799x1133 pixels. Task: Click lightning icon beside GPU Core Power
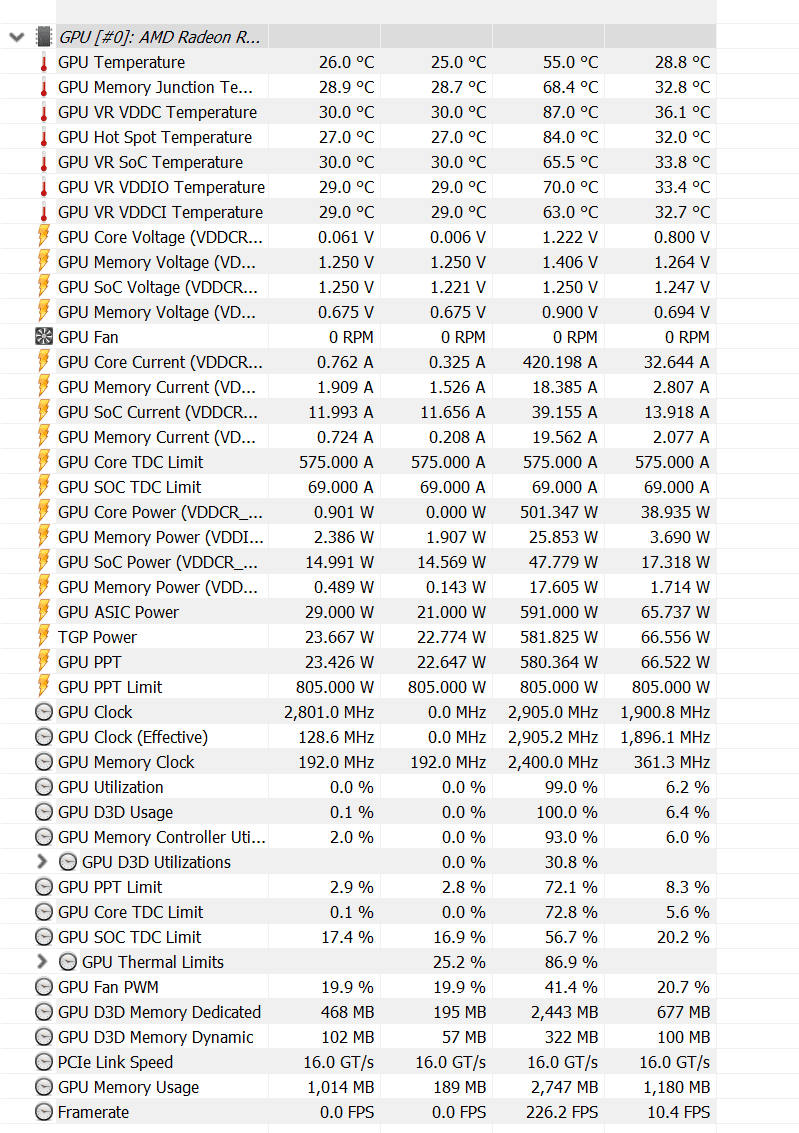(43, 511)
